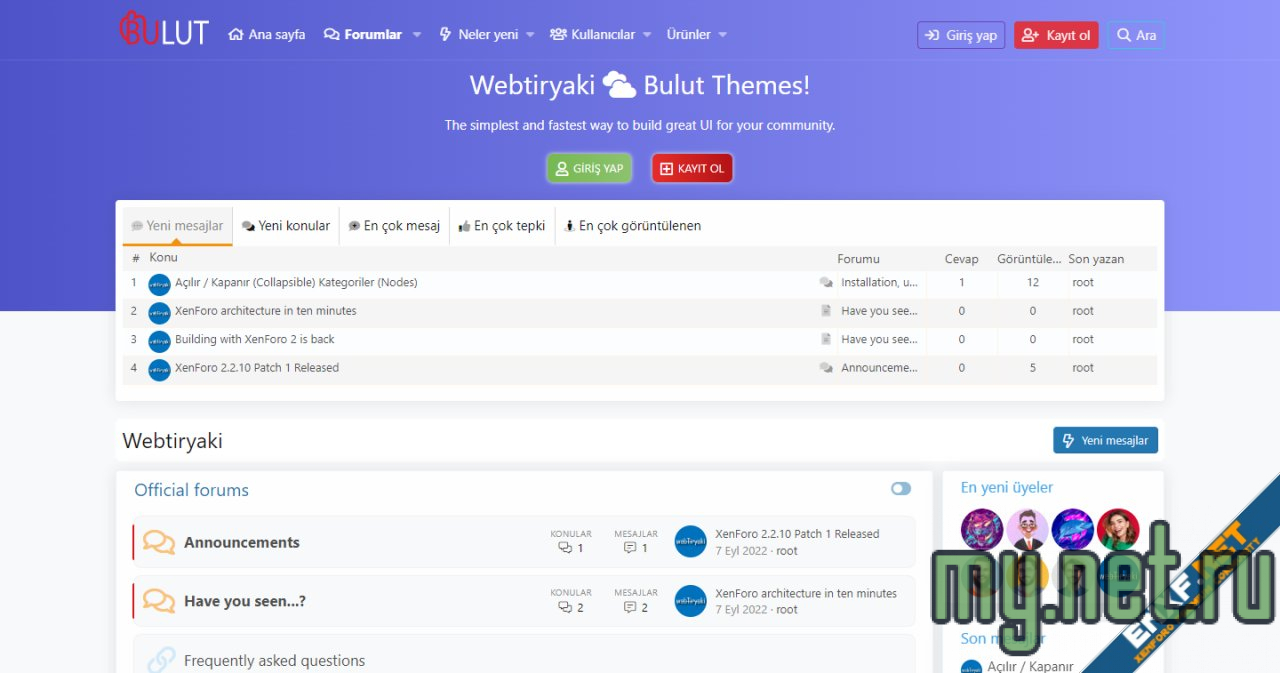Click the red KAYIT OL button
Image resolution: width=1280 pixels, height=673 pixels.
692,167
